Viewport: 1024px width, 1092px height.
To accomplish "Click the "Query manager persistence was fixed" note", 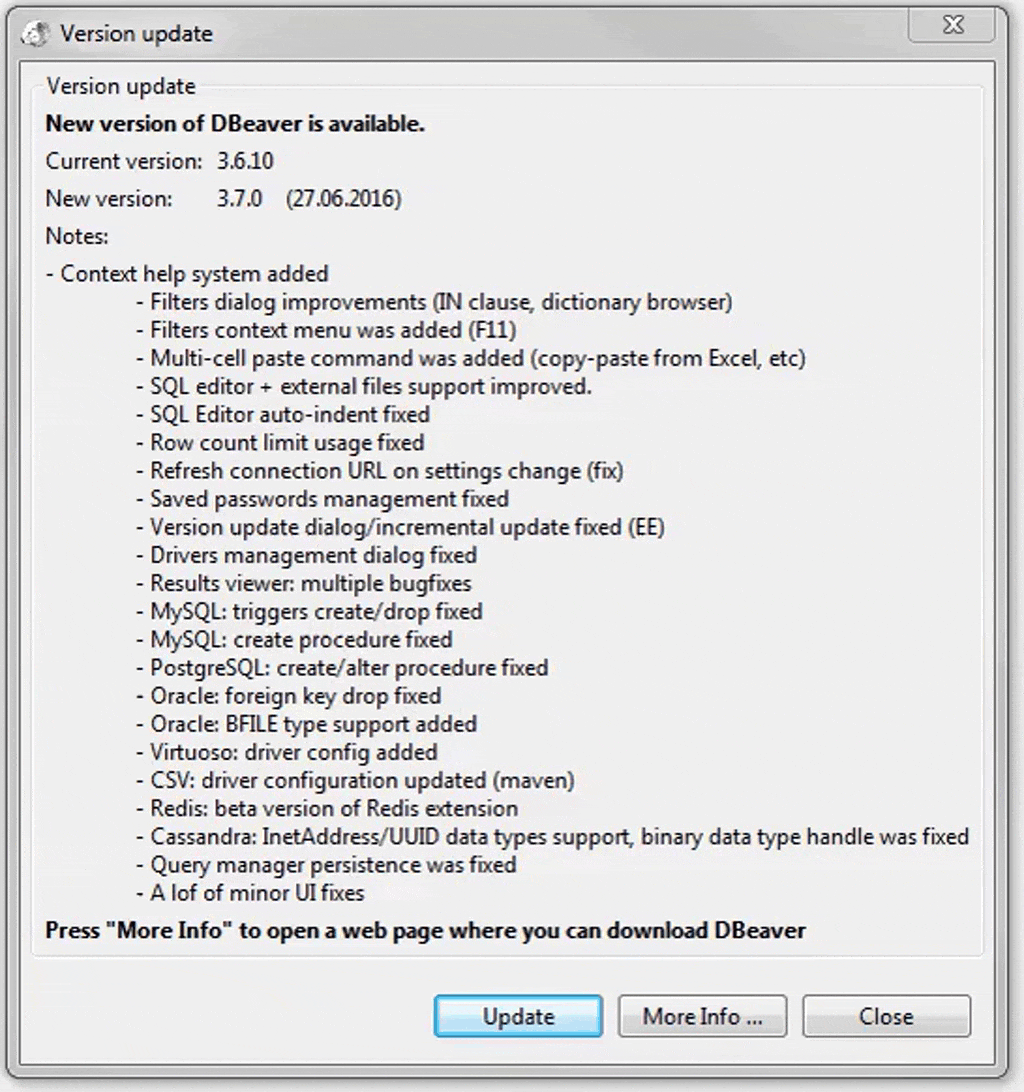I will click(332, 864).
